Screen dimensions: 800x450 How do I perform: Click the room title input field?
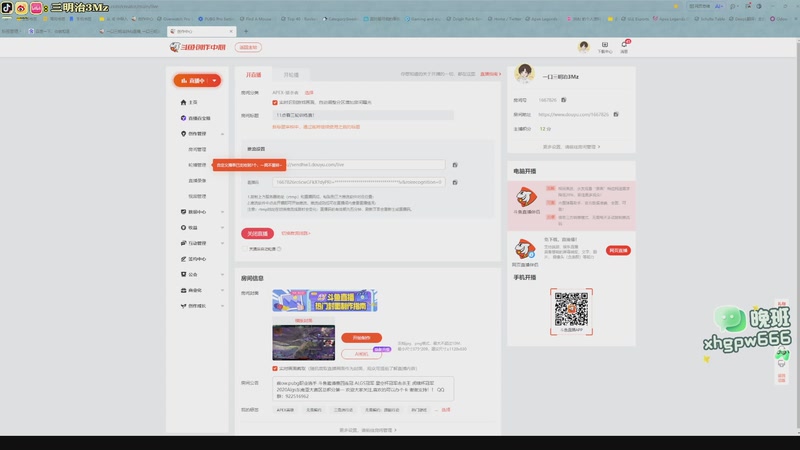click(363, 115)
